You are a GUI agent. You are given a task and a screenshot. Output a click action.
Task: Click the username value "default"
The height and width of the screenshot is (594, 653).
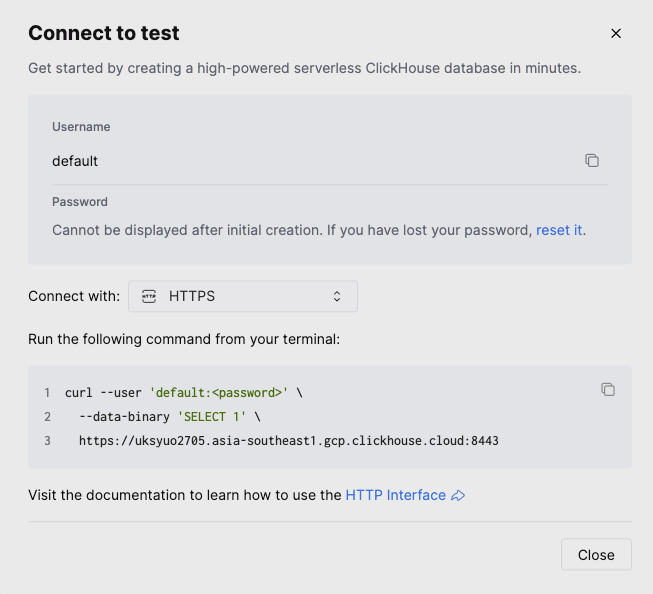75,161
